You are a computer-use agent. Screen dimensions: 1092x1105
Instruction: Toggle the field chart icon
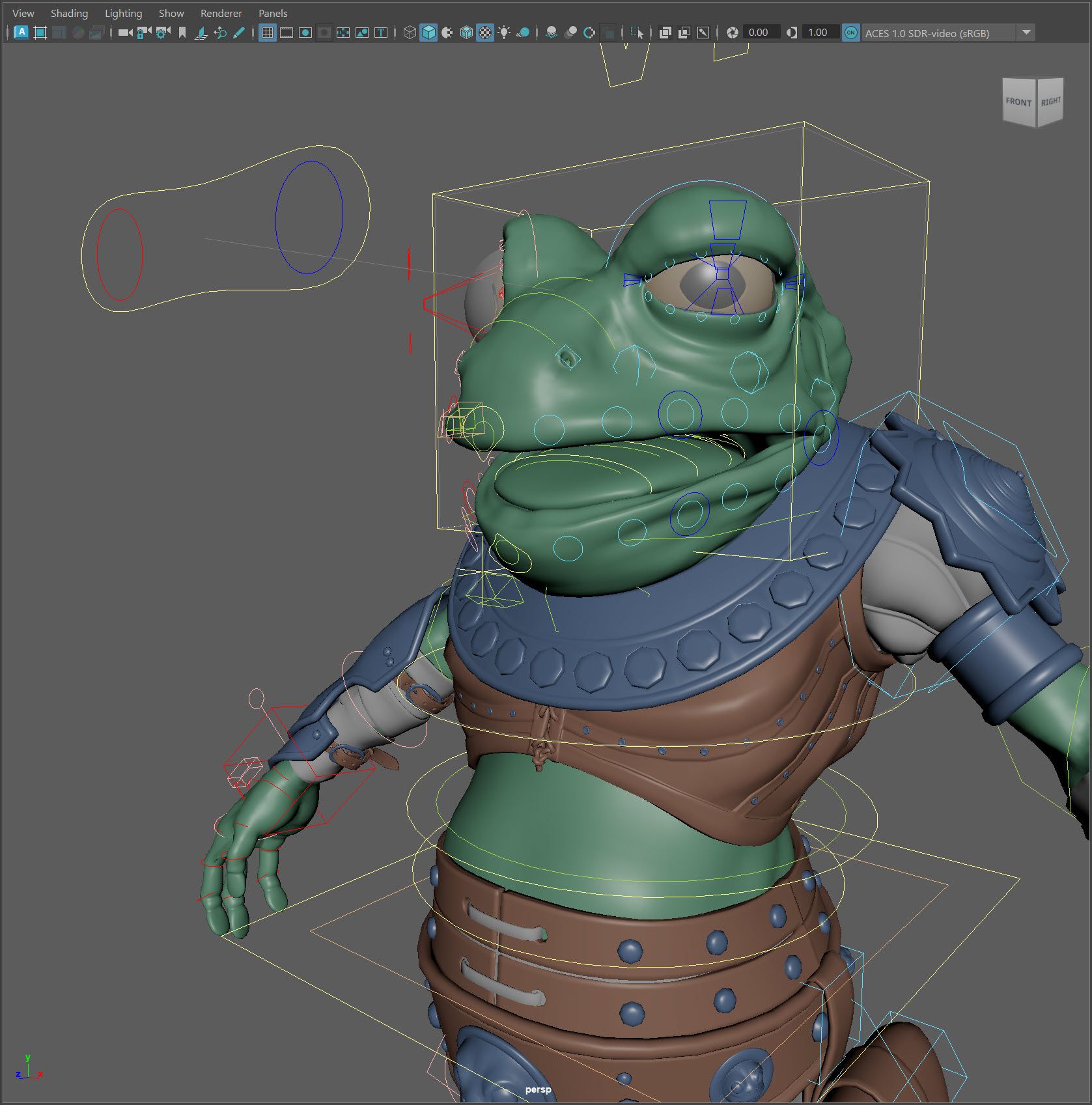343,33
